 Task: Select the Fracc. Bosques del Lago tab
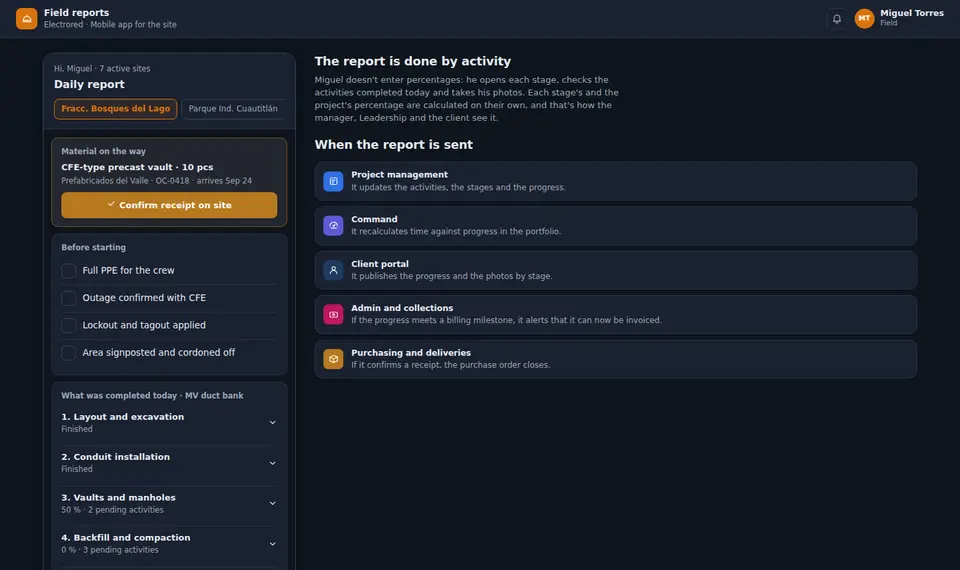click(116, 109)
